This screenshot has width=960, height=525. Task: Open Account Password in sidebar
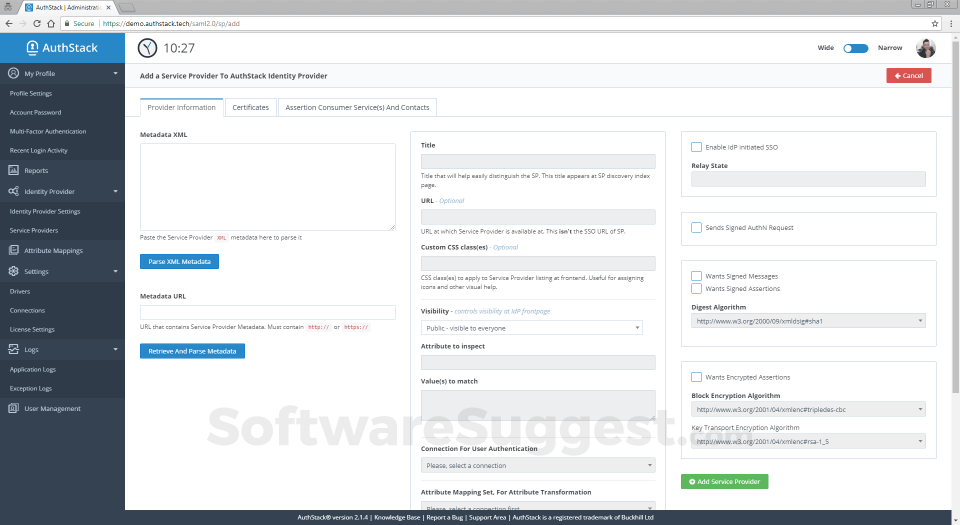[36, 113]
